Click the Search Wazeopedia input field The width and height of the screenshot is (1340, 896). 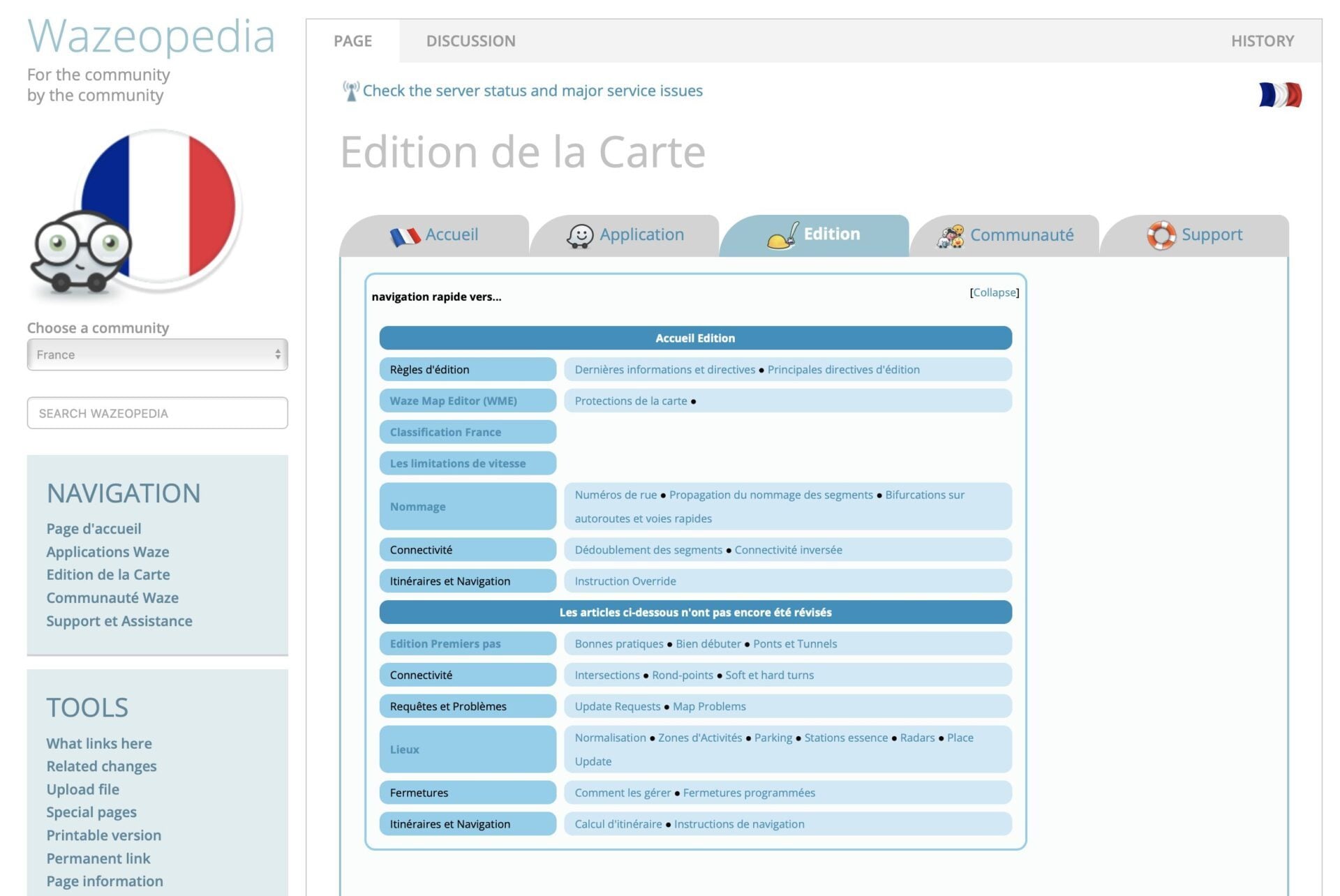tap(157, 413)
